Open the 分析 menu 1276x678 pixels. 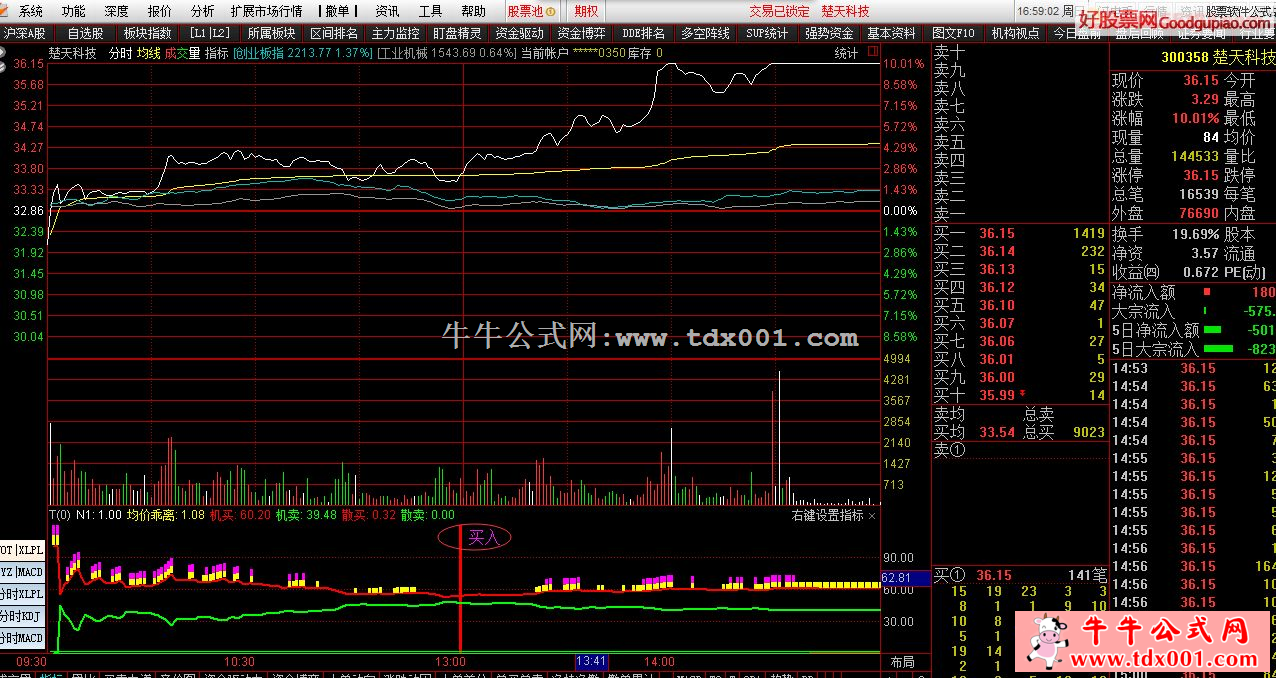point(202,11)
